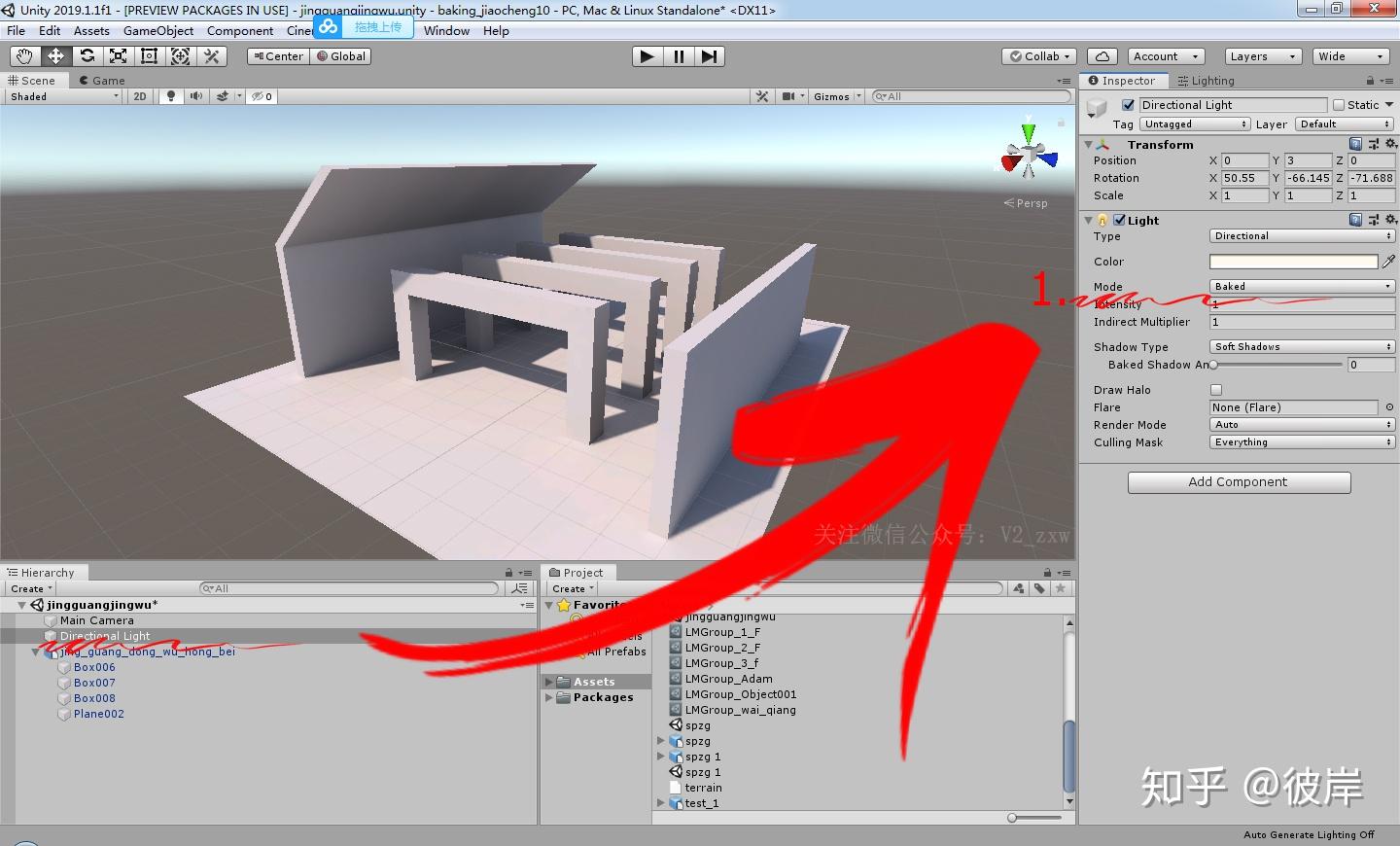This screenshot has height=846, width=1400.
Task: Select the Rotate tool
Action: (x=87, y=56)
